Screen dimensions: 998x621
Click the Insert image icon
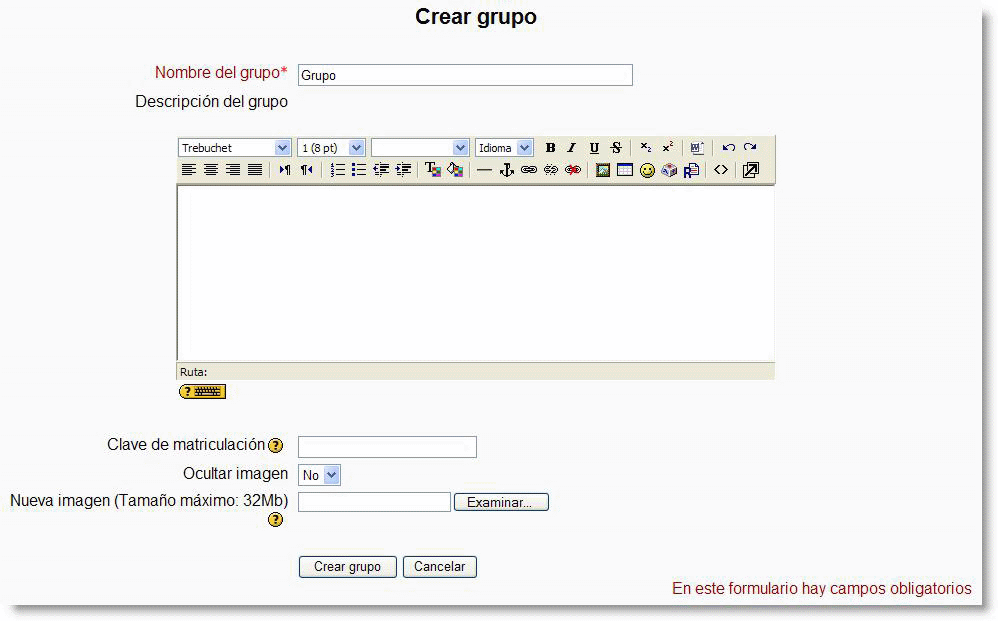(602, 170)
